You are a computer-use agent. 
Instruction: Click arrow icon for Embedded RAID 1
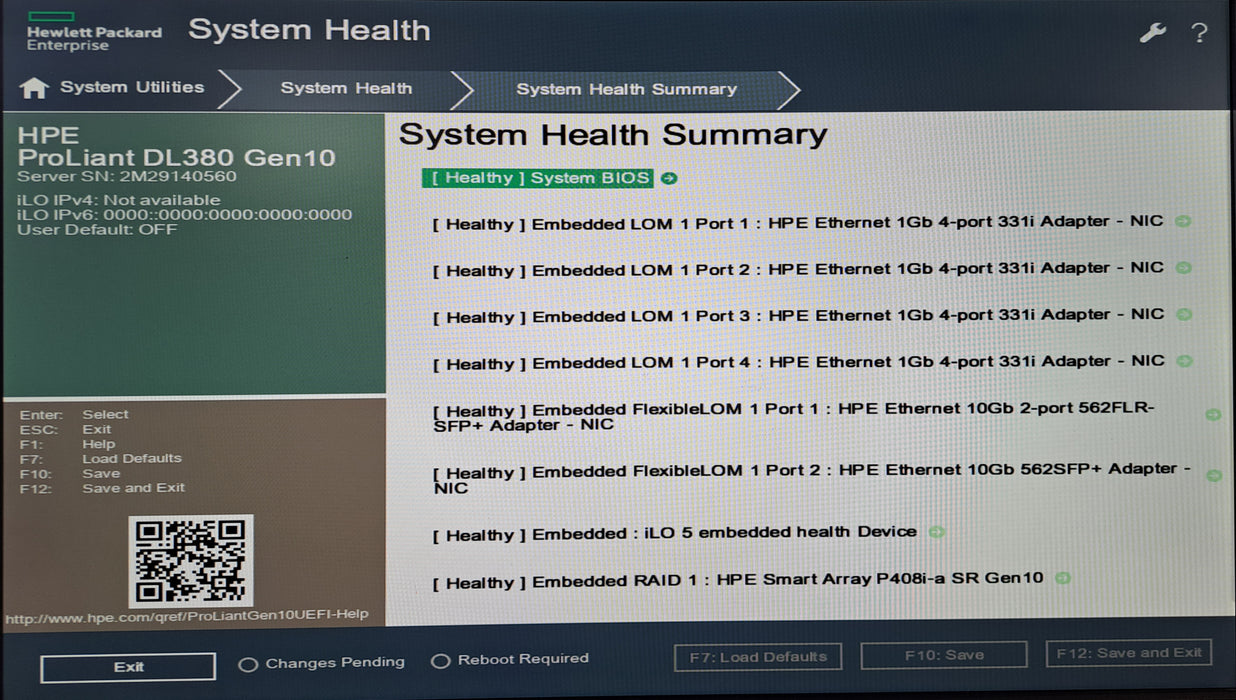(1063, 578)
